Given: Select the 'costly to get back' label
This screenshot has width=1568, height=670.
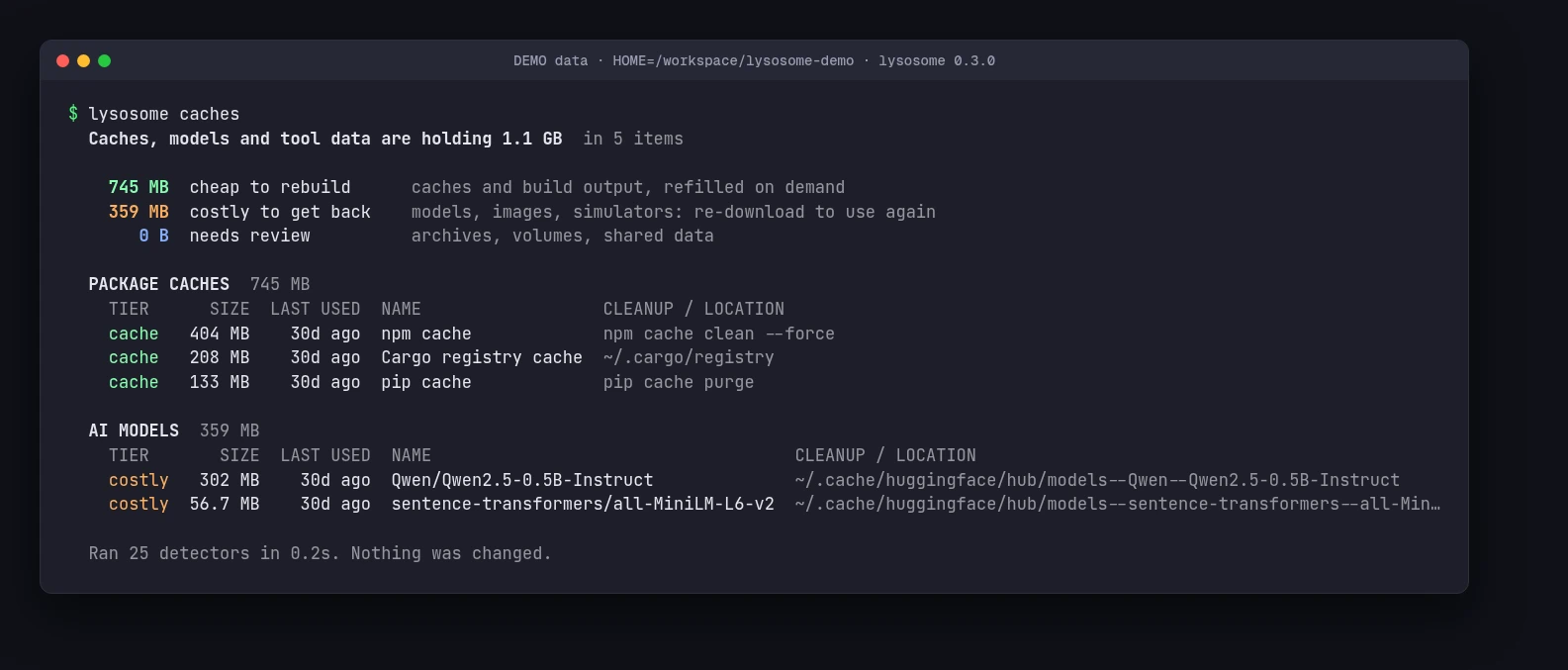Looking at the screenshot, I should tap(280, 212).
